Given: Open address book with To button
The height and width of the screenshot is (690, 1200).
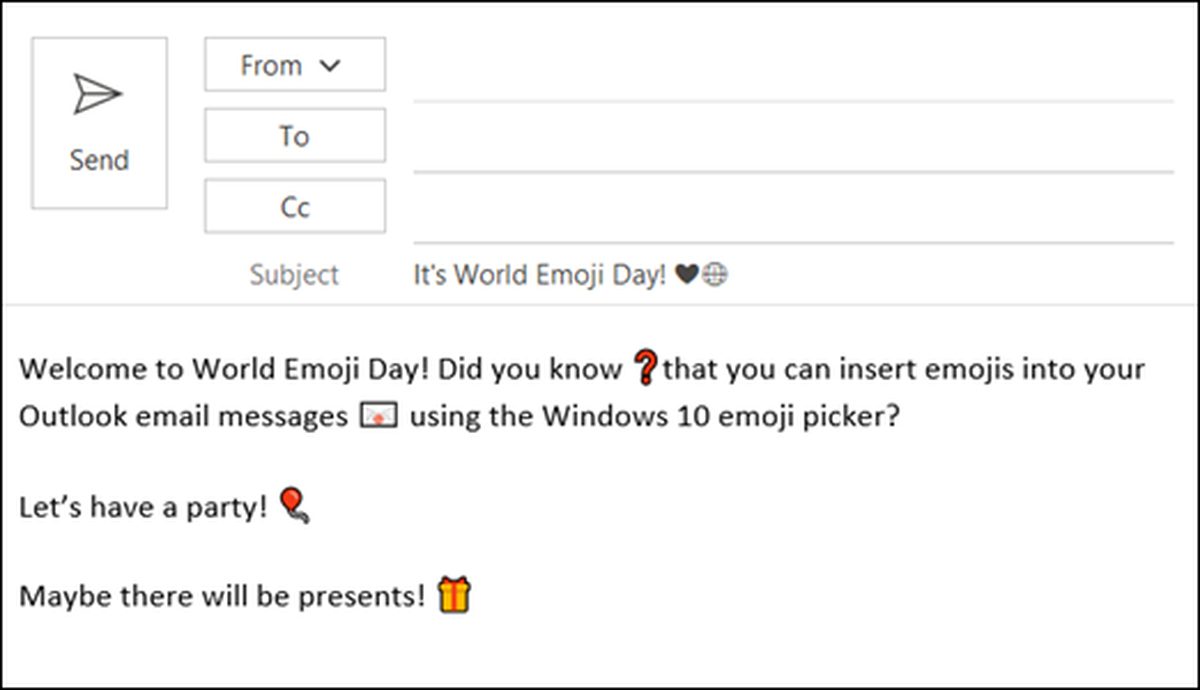Looking at the screenshot, I should click(x=295, y=136).
